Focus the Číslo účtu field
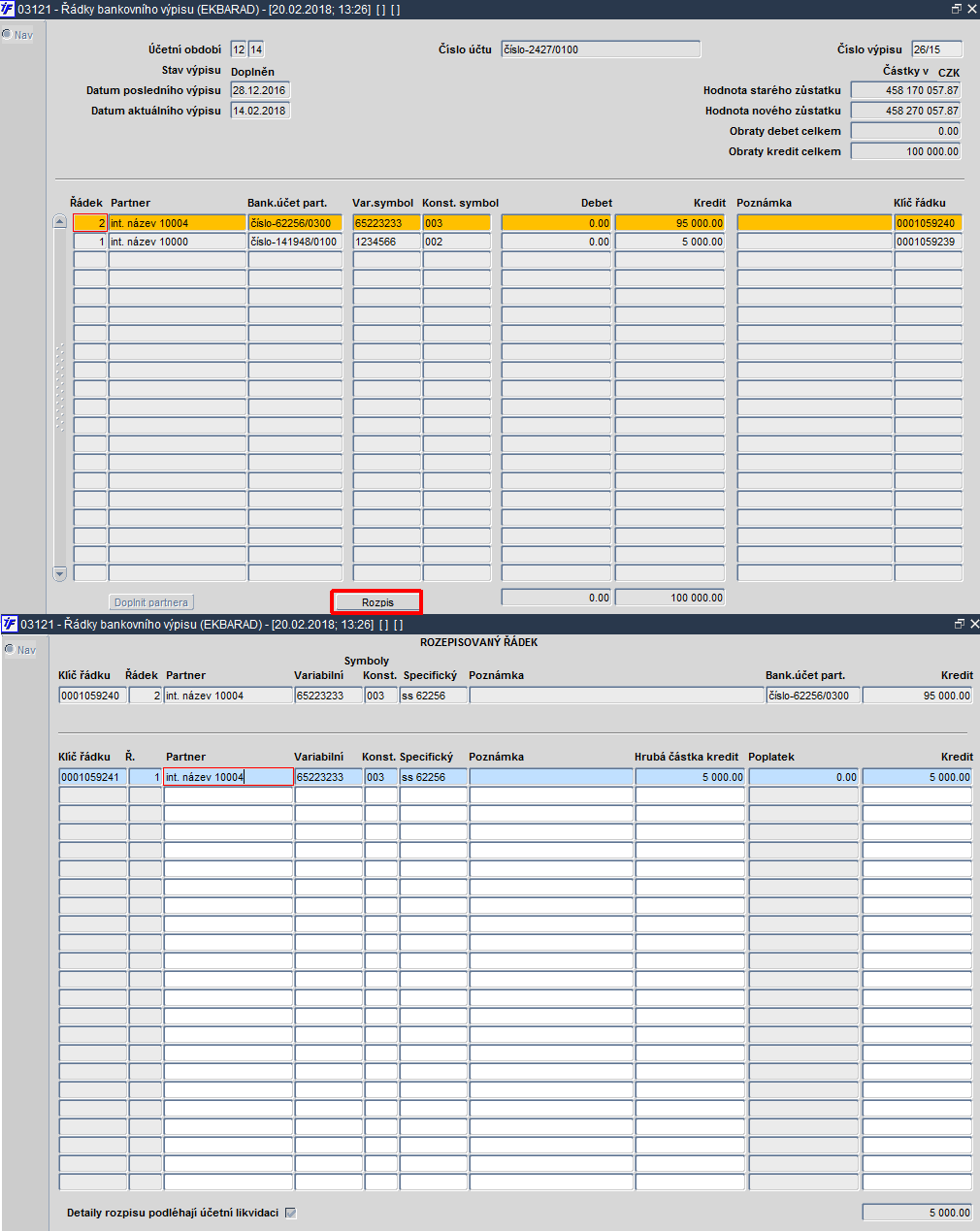 coord(601,49)
